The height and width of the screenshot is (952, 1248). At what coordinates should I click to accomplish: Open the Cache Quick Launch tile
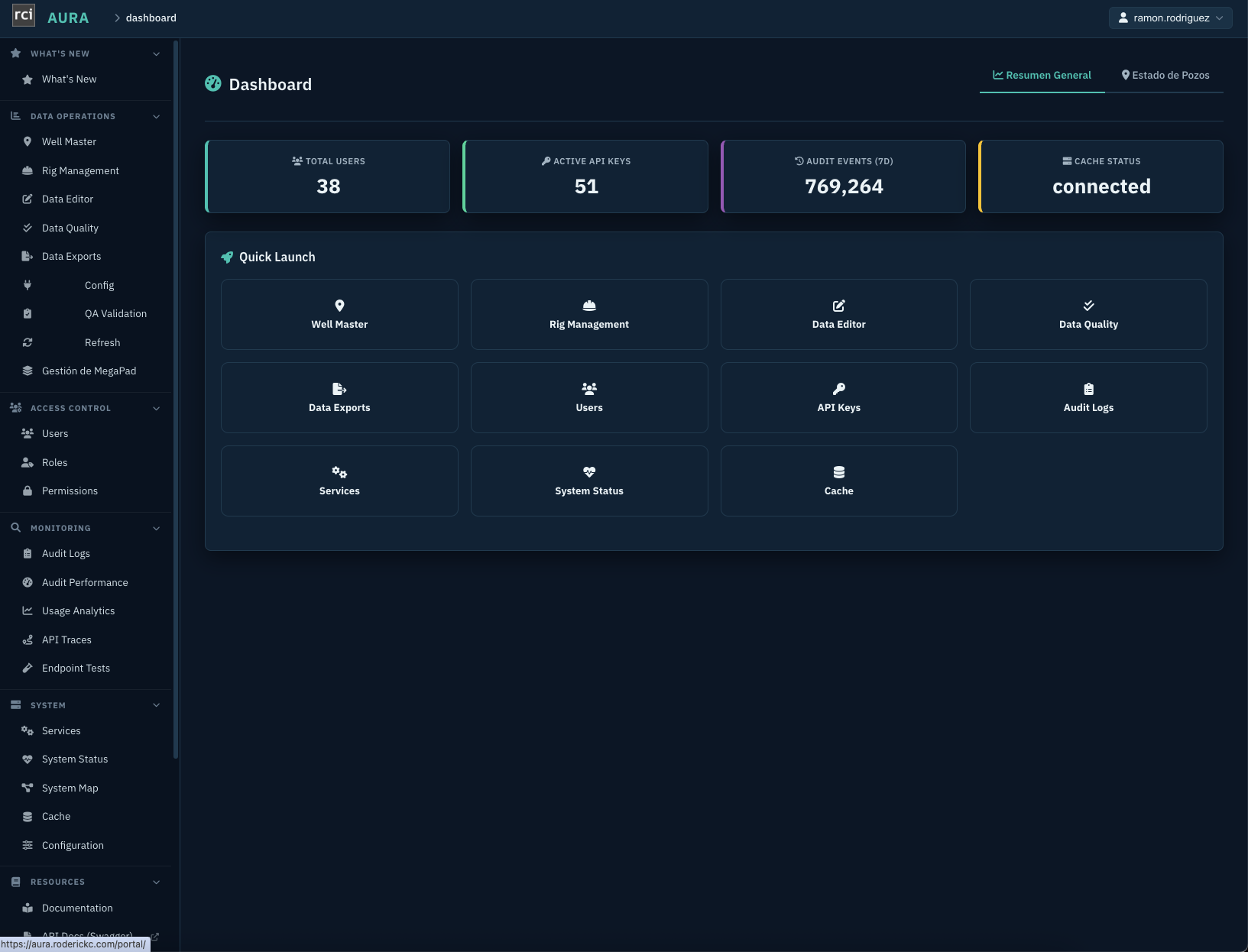(839, 481)
